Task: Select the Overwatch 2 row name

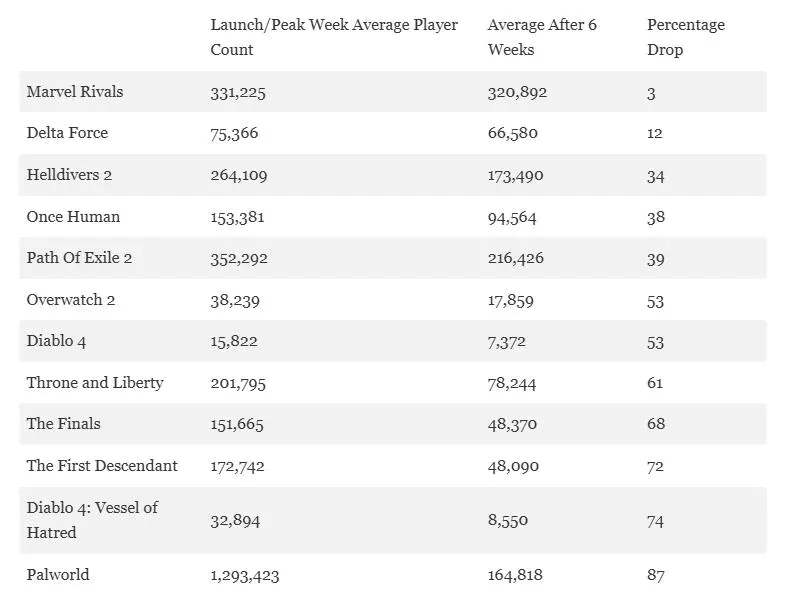Action: (x=71, y=300)
